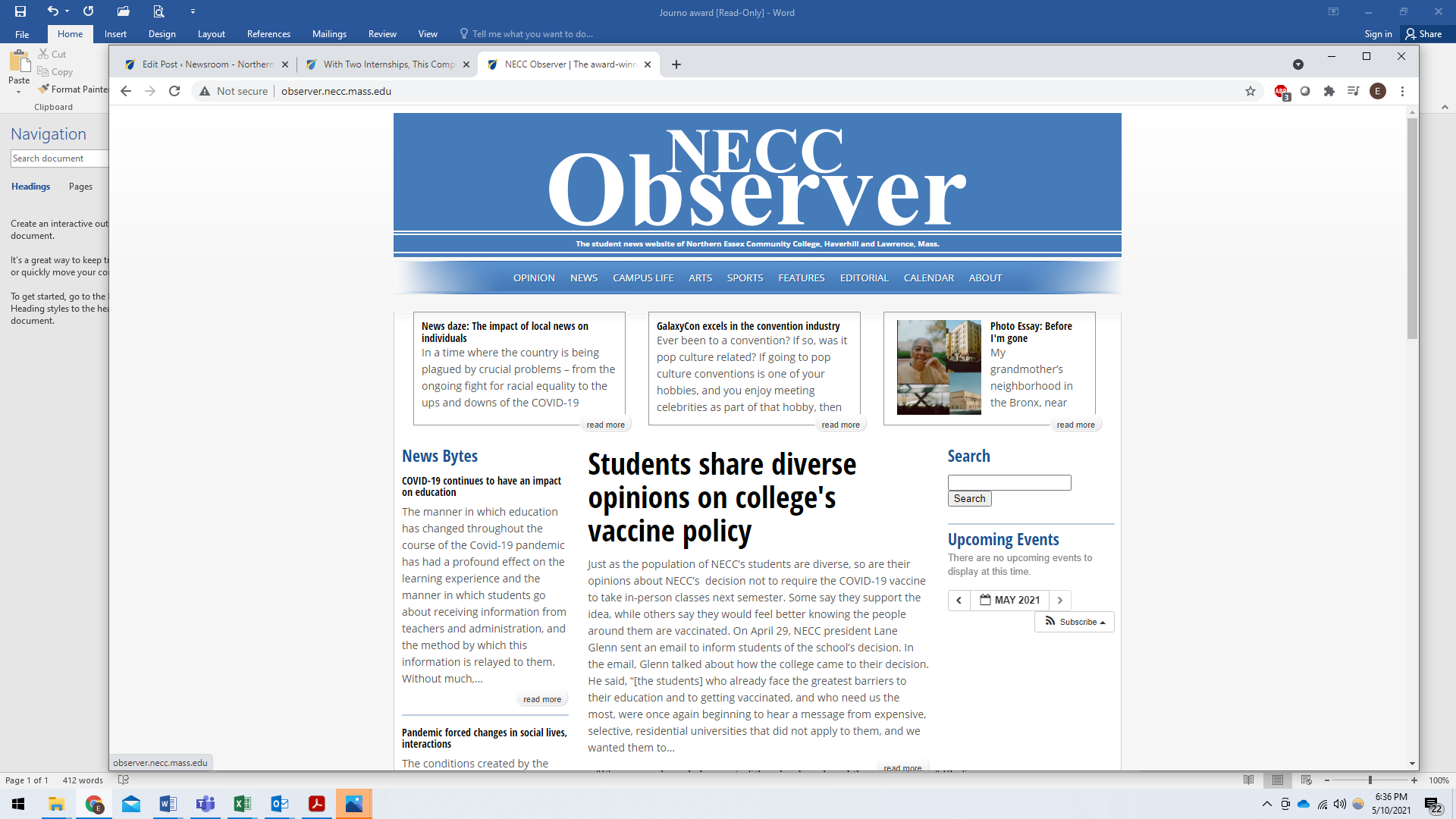1456x819 pixels.
Task: Open the tab search dropdown arrow
Action: click(x=1298, y=64)
